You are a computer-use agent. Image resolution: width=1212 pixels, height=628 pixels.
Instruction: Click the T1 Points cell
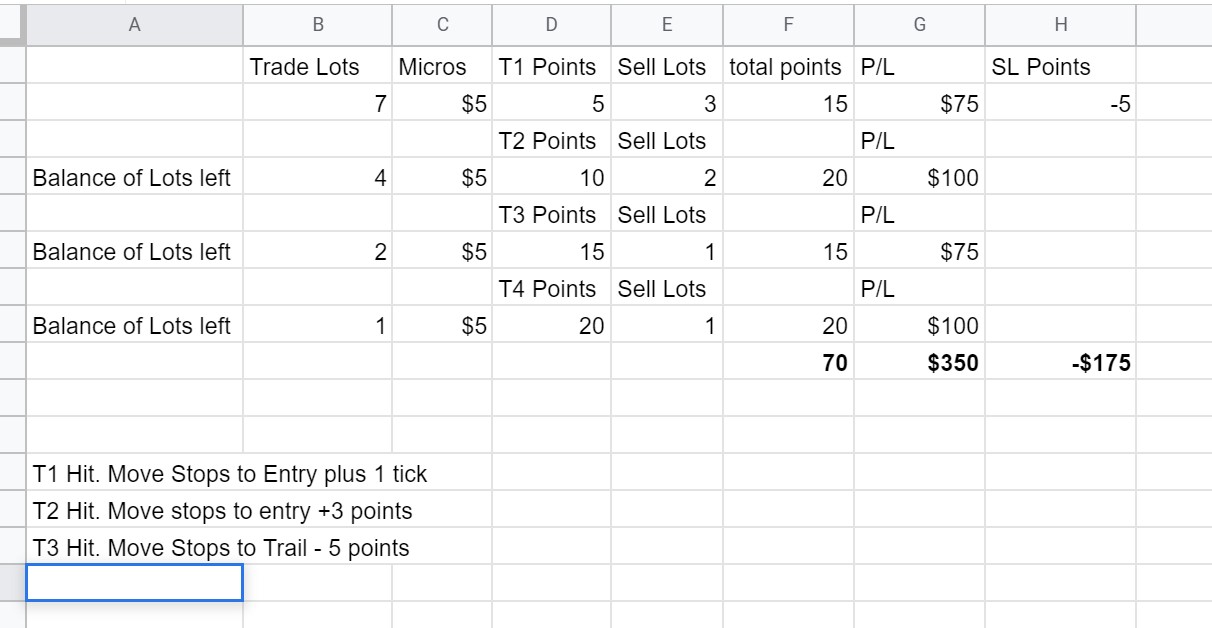[x=552, y=67]
